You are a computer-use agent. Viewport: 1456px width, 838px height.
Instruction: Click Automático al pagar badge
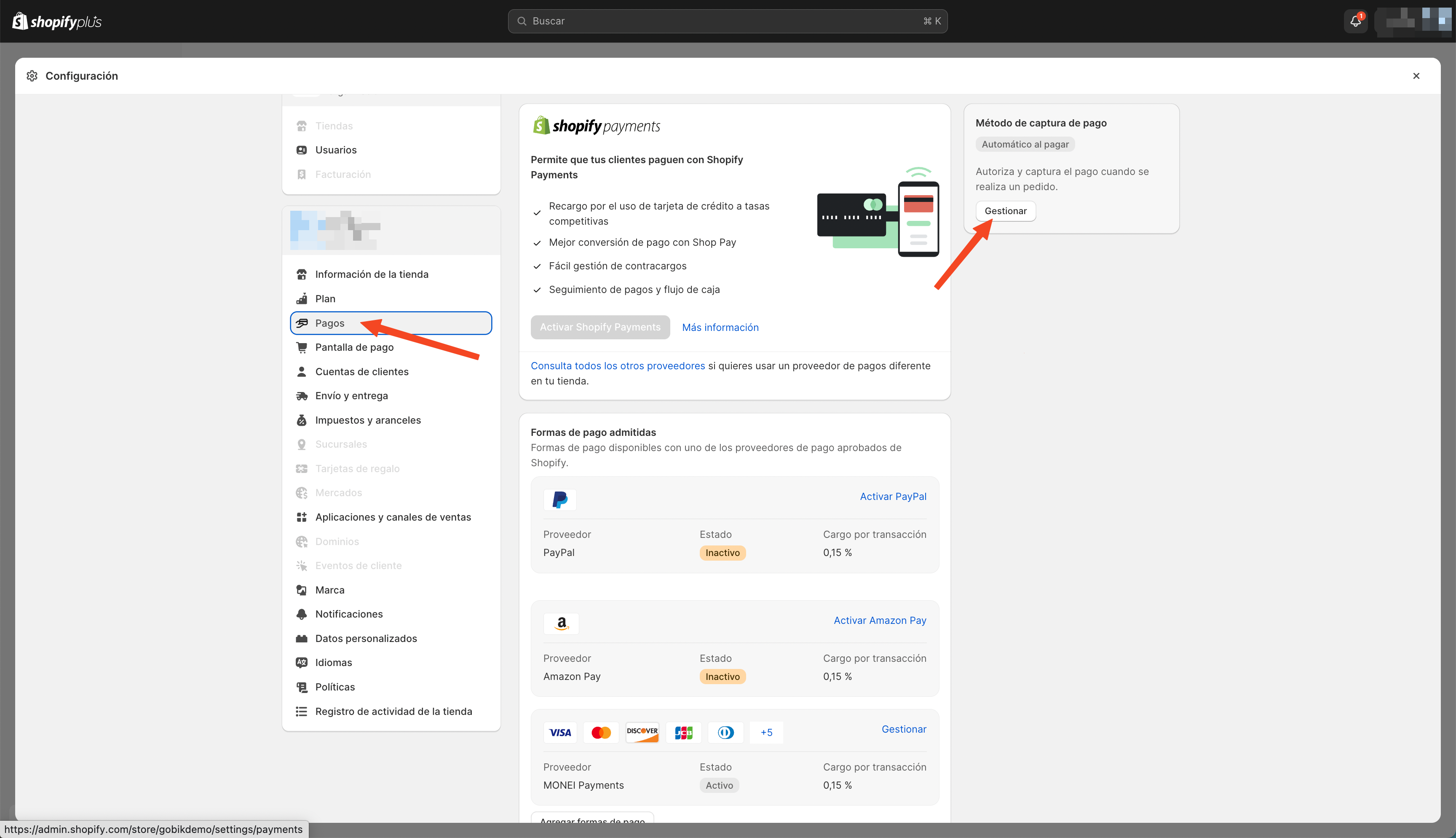1025,145
